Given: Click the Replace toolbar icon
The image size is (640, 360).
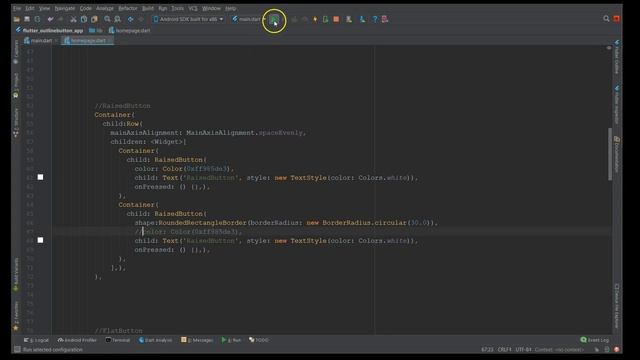Looking at the screenshot, I should tap(118, 19).
